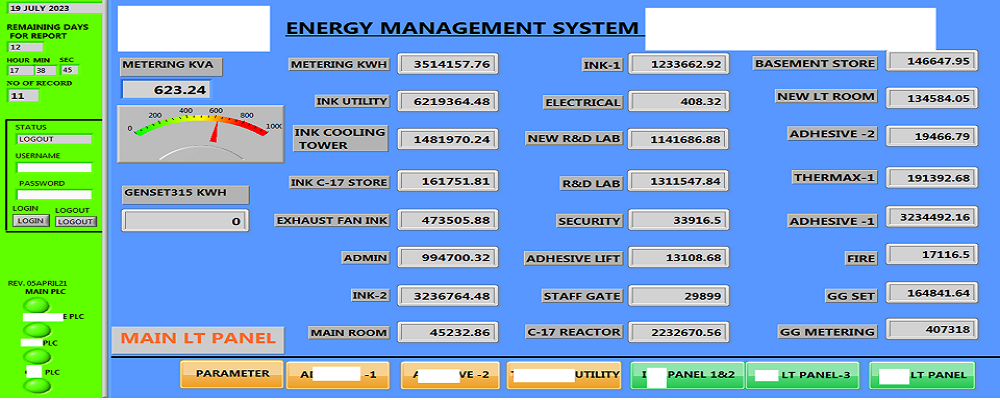Switch to the orange UTILITY panel button
The width and height of the screenshot is (1000, 400).
click(x=563, y=375)
